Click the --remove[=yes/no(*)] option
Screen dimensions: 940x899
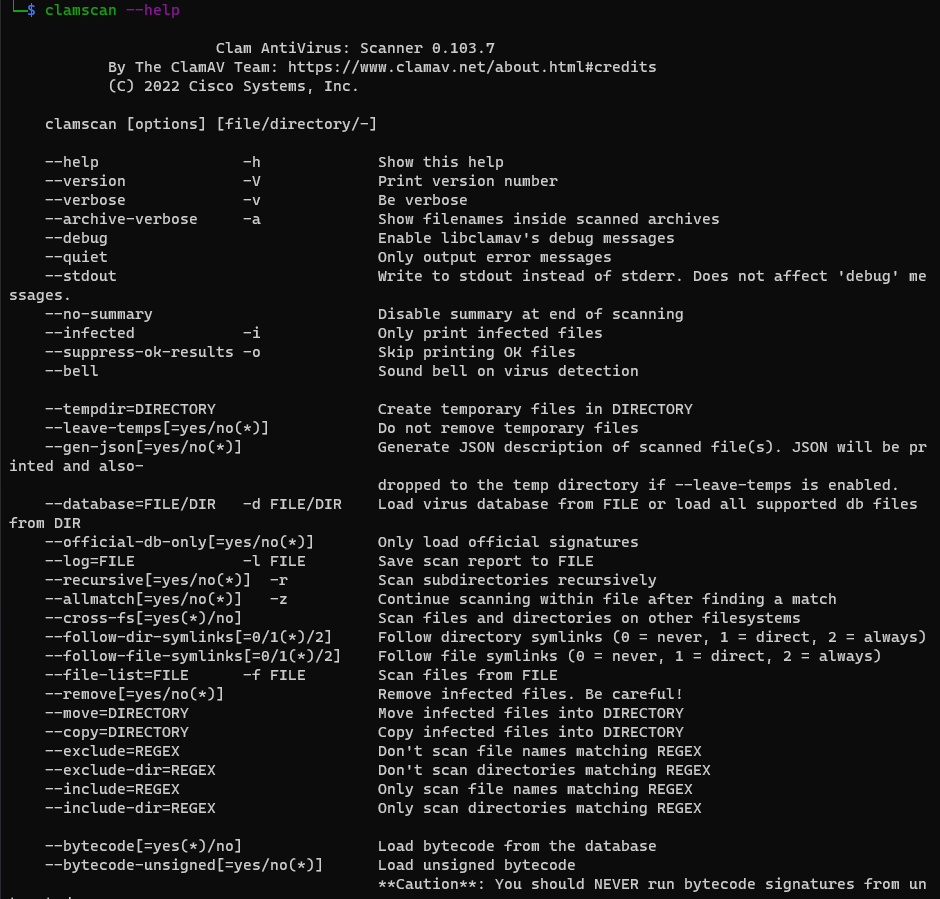coord(134,694)
